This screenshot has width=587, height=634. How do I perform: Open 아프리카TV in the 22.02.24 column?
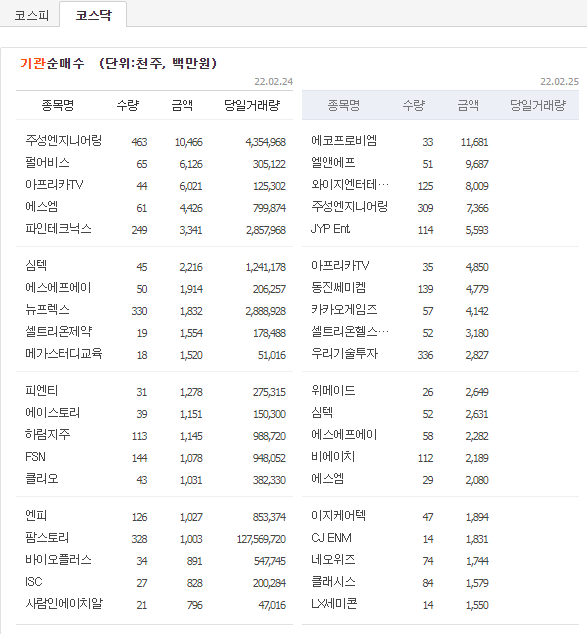pyautogui.click(x=54, y=185)
